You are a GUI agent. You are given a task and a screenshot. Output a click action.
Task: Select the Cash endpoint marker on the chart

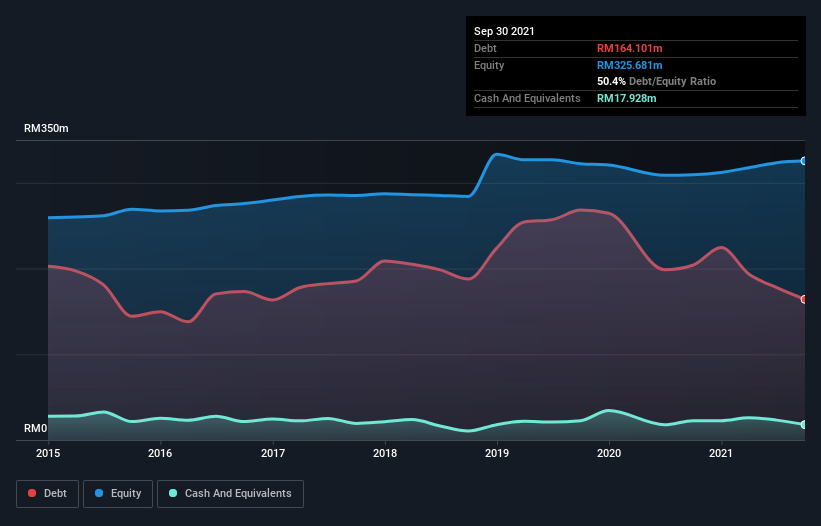click(x=804, y=424)
